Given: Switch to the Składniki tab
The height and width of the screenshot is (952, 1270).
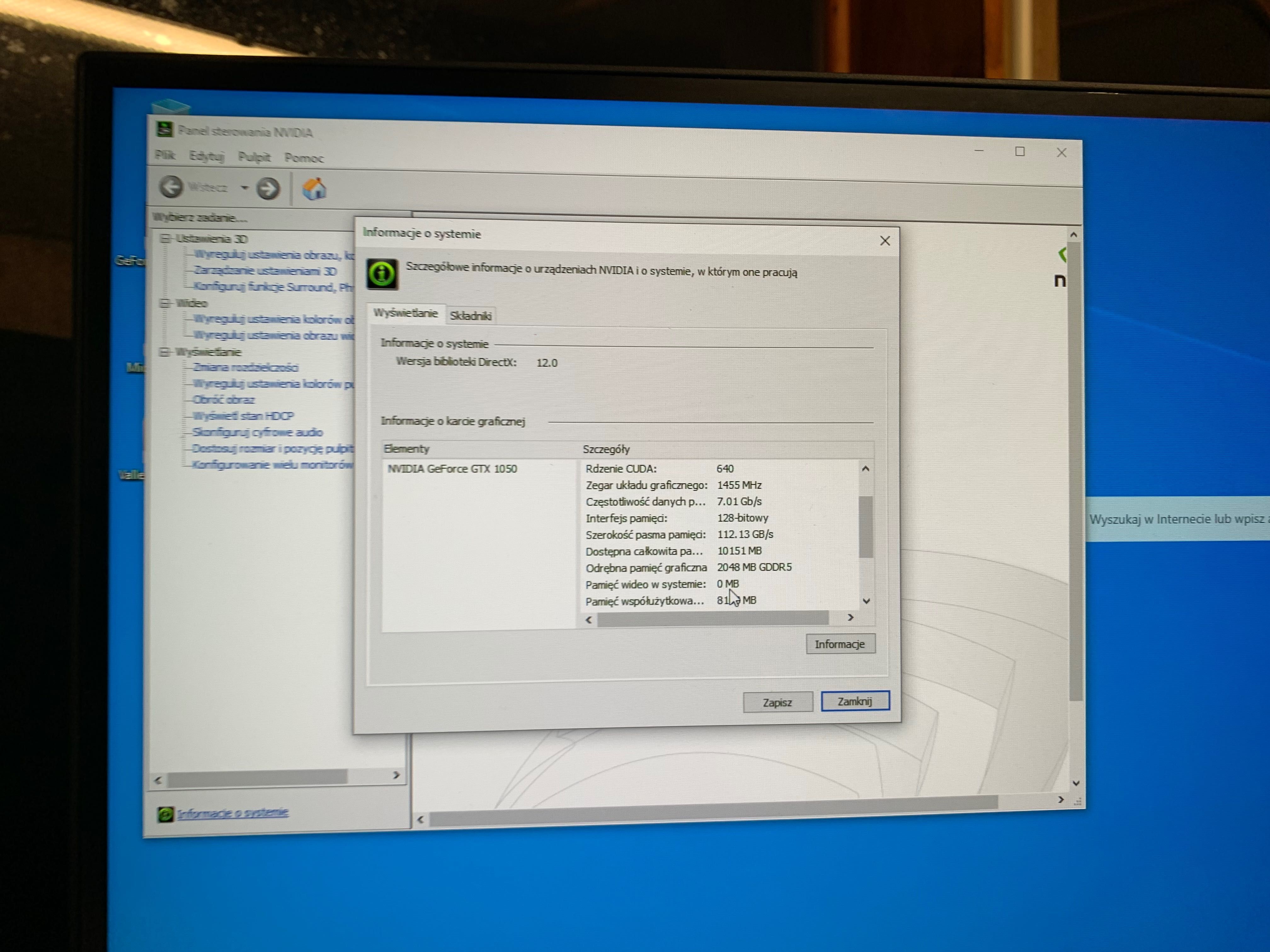Looking at the screenshot, I should tap(470, 316).
